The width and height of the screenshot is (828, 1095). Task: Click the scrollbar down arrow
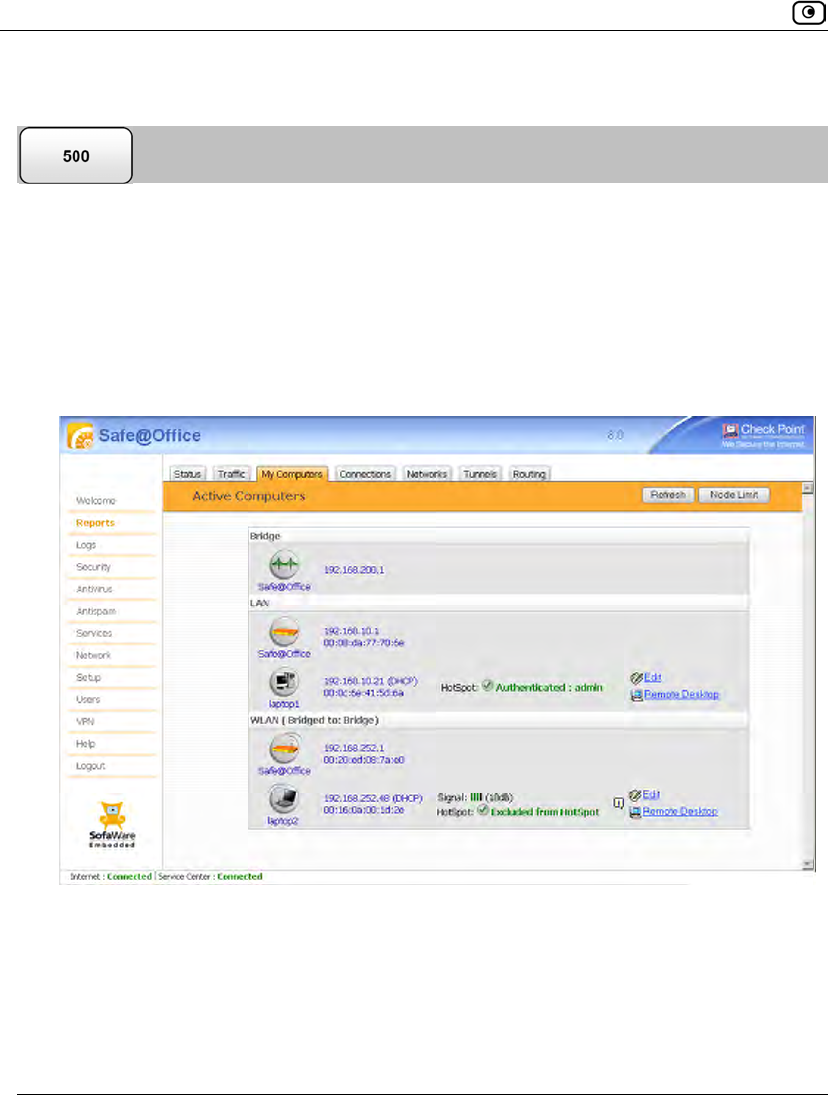coord(808,865)
